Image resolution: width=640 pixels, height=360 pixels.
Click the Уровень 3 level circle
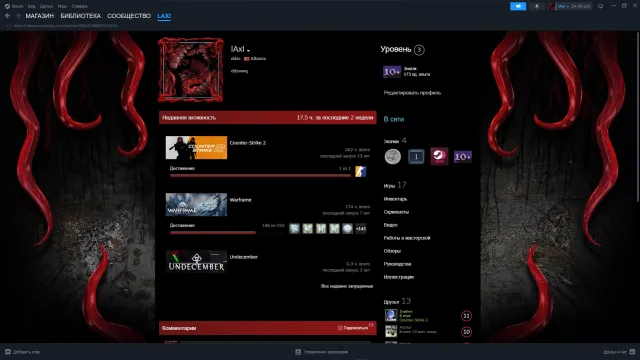tap(419, 50)
